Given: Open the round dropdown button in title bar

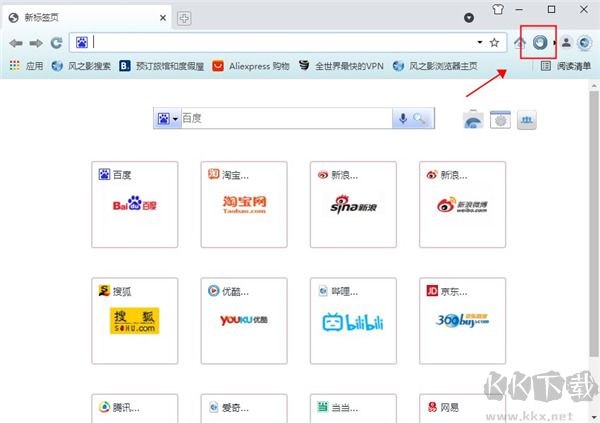Looking at the screenshot, I should pyautogui.click(x=468, y=18).
